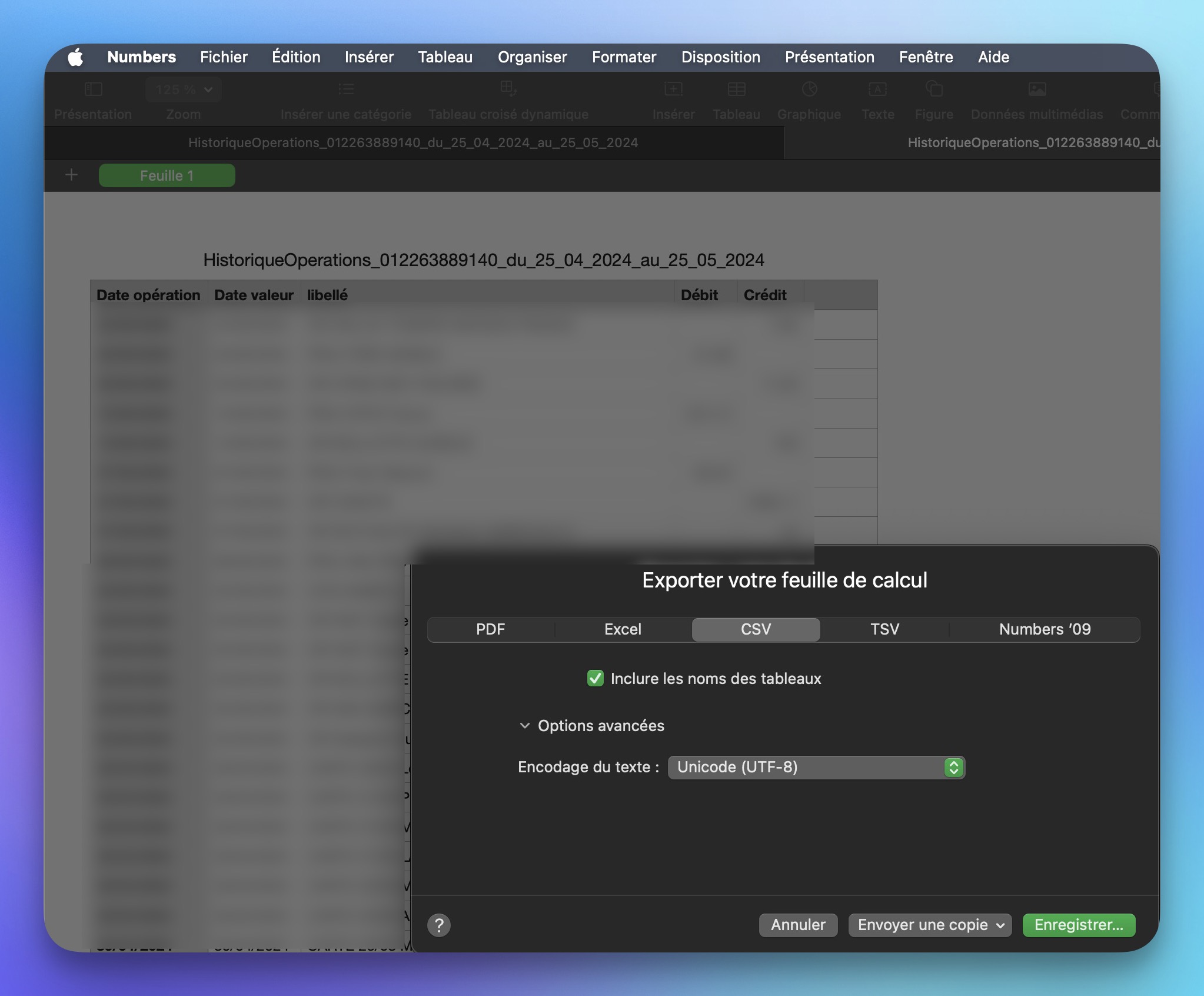Open the 125 % zoom dropdown
Image resolution: width=1204 pixels, height=996 pixels.
[183, 89]
